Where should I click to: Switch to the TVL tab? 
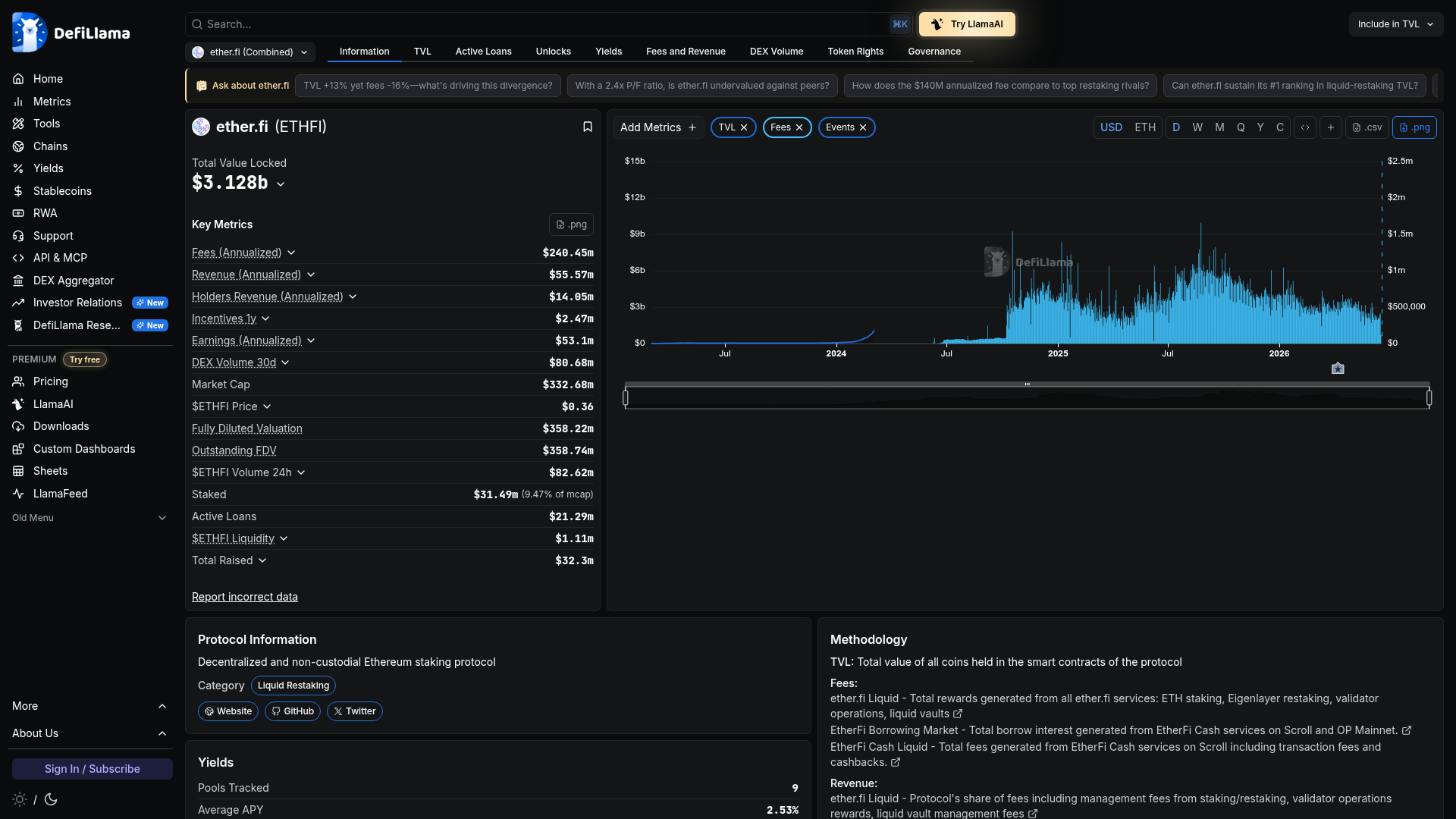(422, 52)
